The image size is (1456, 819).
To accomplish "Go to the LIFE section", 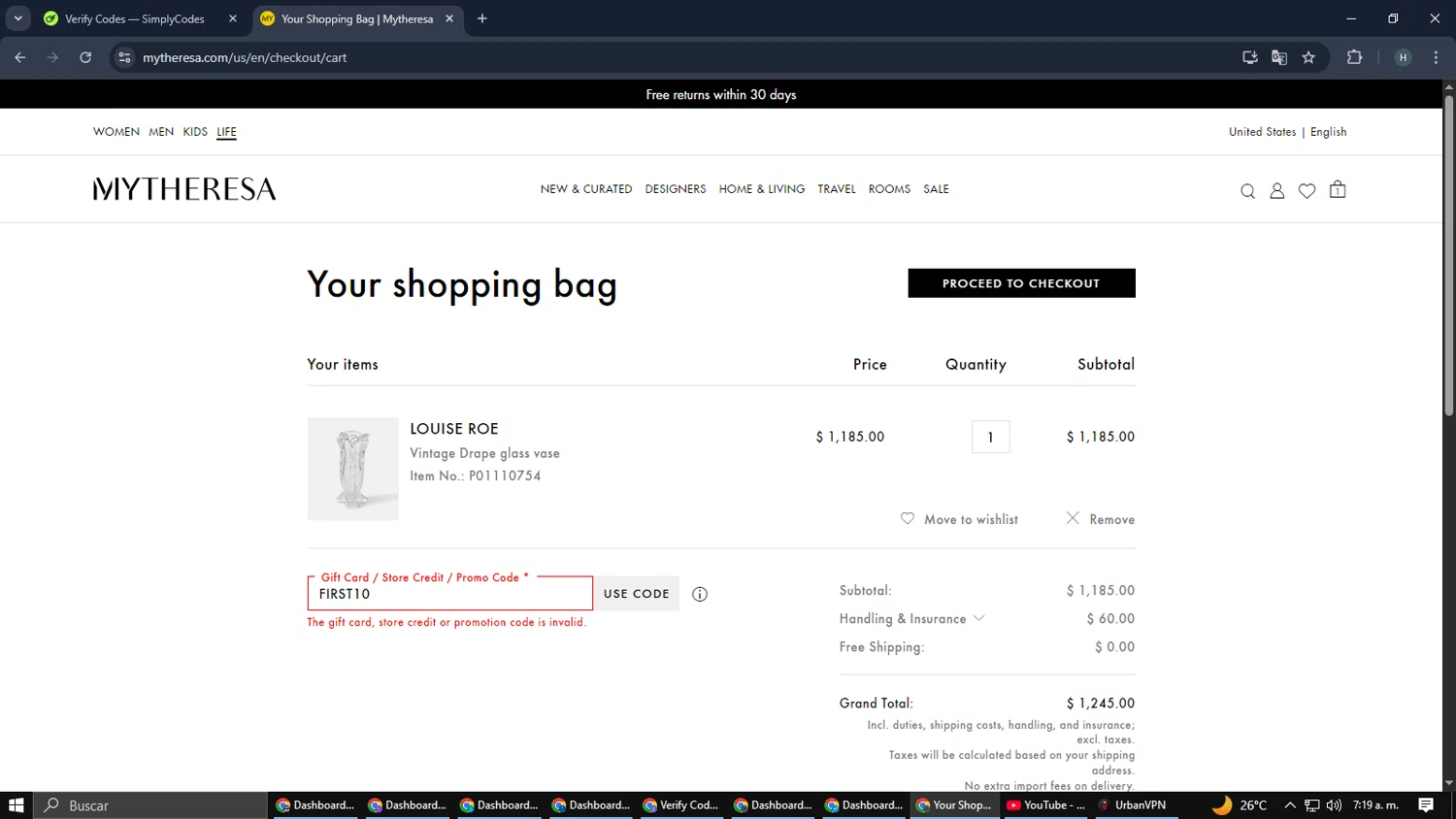I will 226,132.
